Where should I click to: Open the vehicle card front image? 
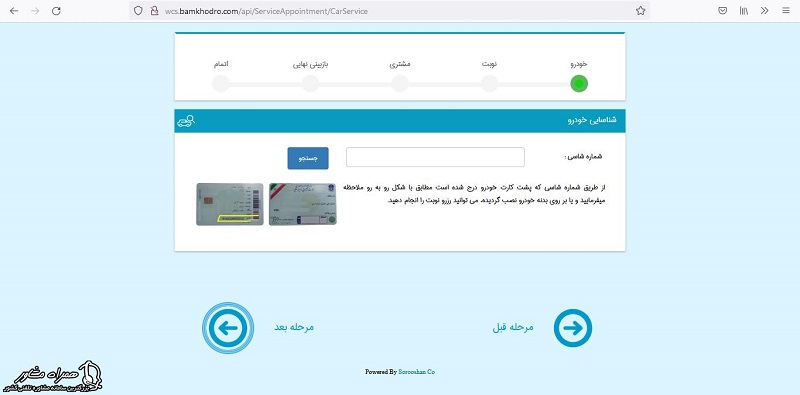303,204
